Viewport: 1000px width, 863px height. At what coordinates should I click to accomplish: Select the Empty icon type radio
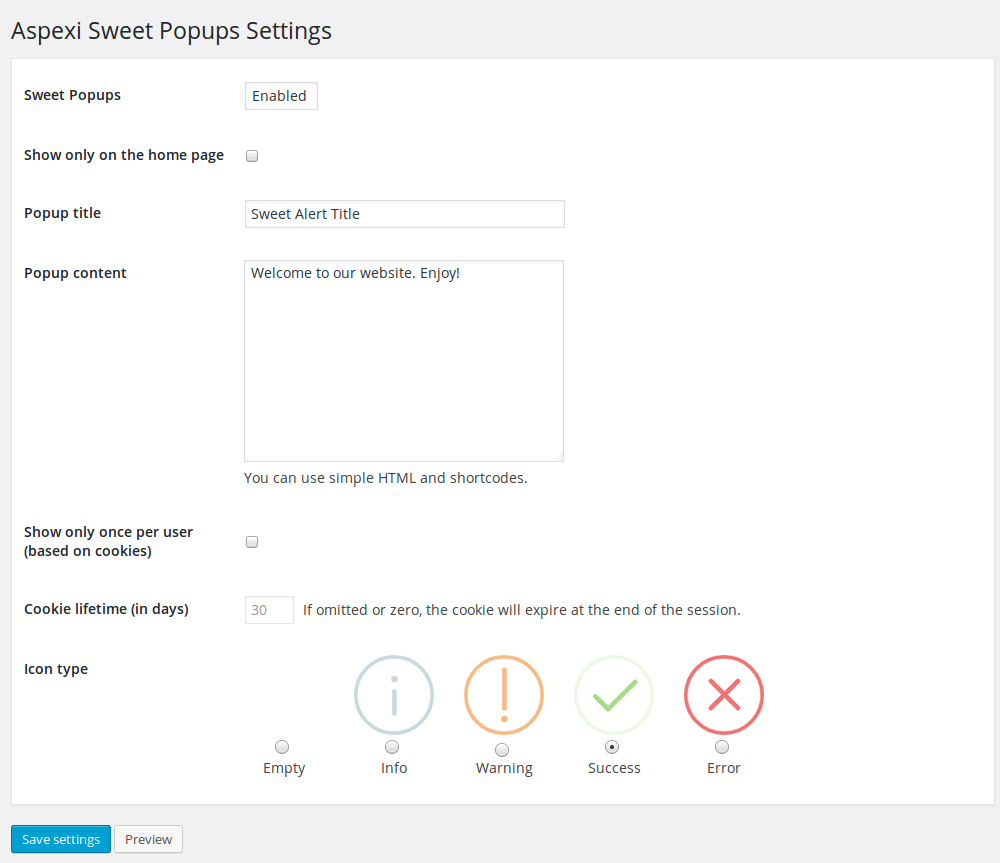(x=282, y=747)
